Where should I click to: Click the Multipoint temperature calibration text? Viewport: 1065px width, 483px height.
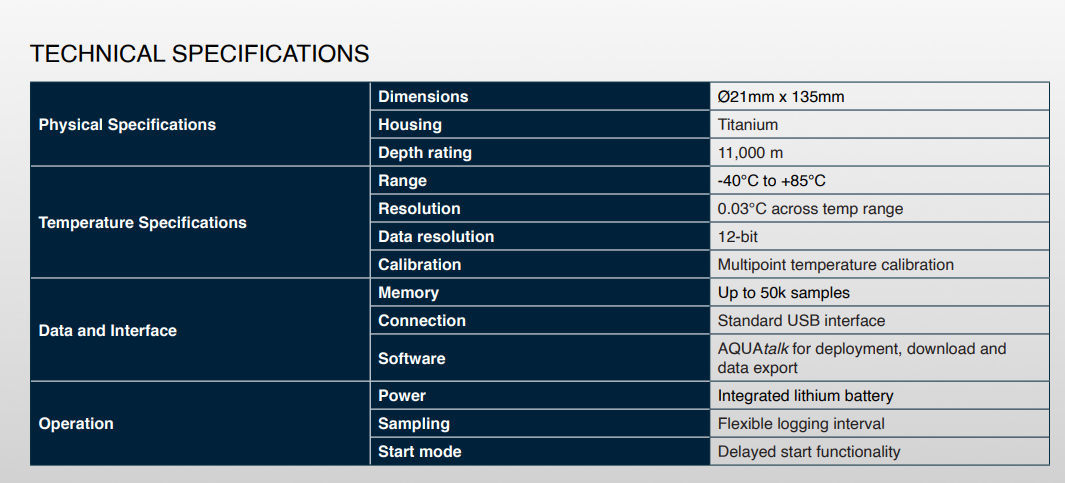(836, 265)
